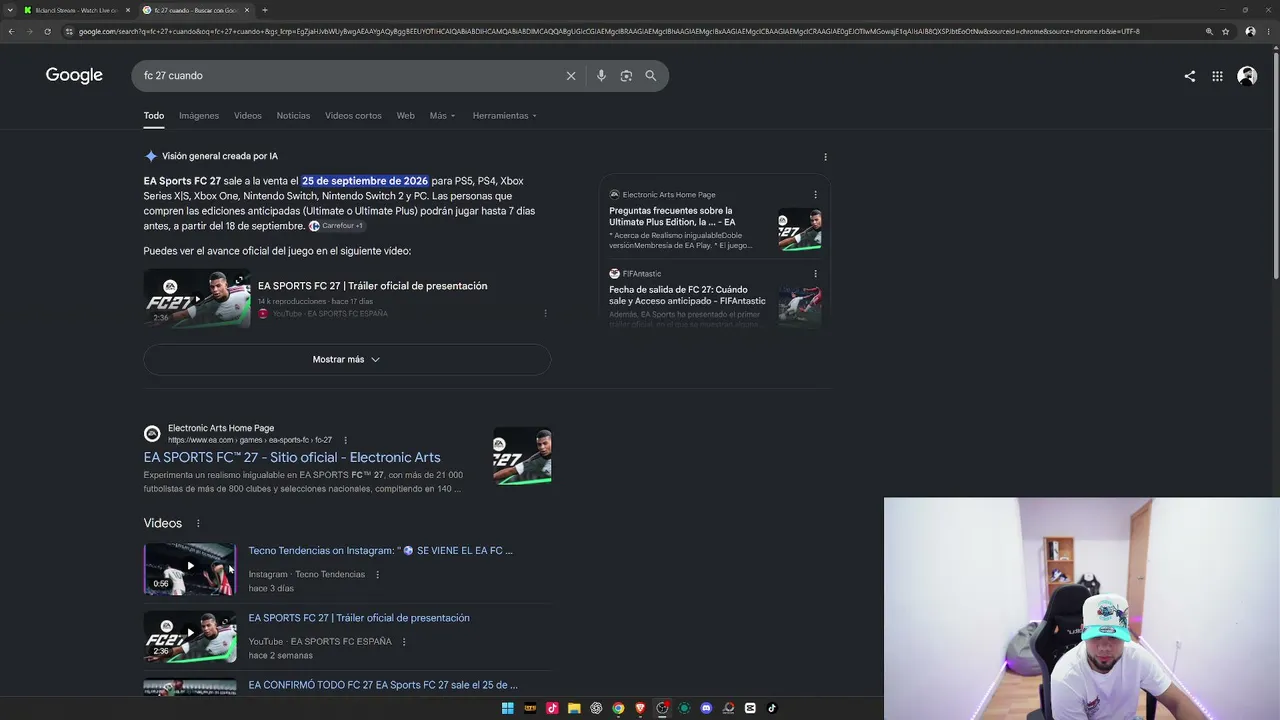
Task: Switch to the Noticias results tab
Action: click(293, 116)
